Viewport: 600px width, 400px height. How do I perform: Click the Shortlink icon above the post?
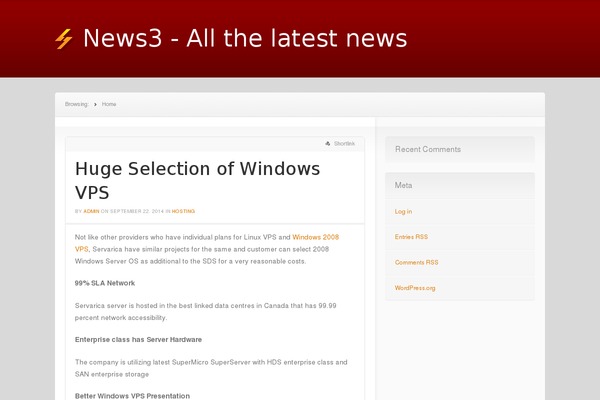pyautogui.click(x=328, y=144)
